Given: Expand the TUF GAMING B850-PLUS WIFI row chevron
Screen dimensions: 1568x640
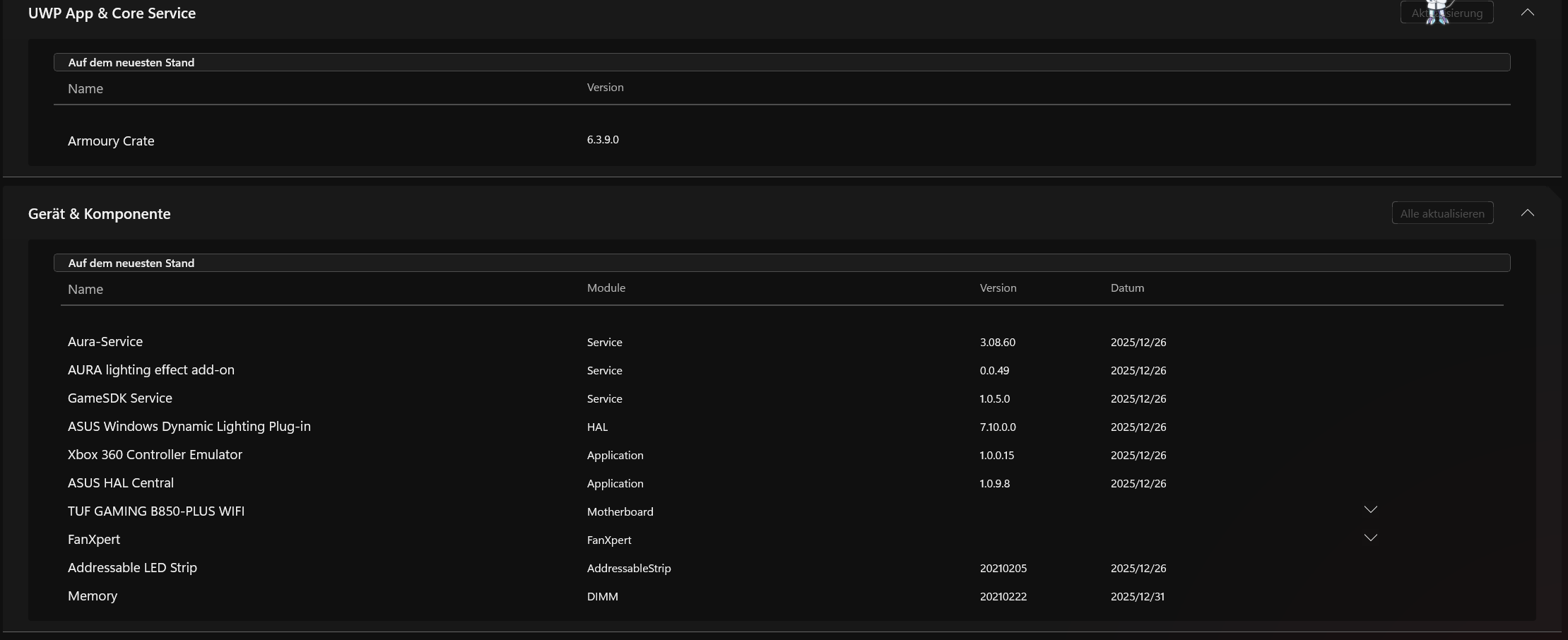Looking at the screenshot, I should click(1370, 509).
